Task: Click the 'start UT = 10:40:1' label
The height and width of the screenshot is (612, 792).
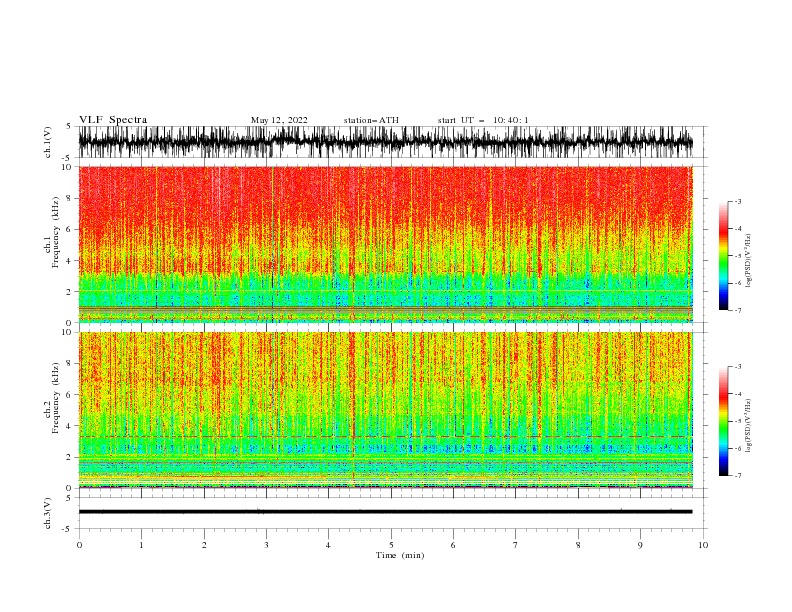Action: [483, 120]
